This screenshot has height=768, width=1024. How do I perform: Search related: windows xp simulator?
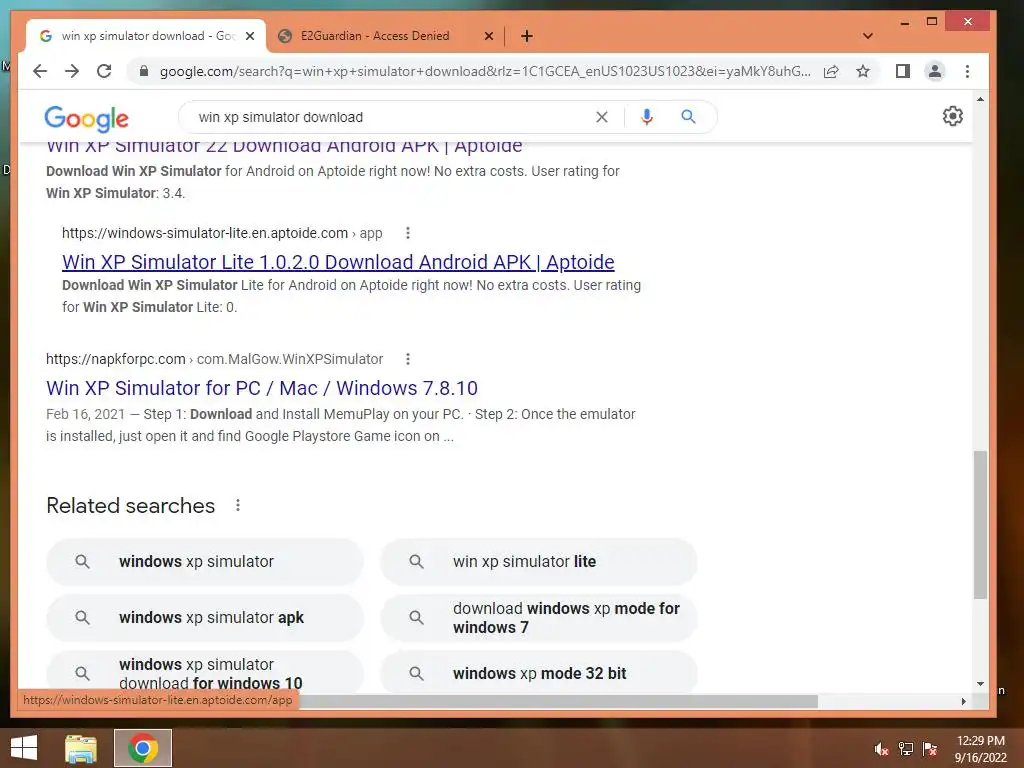pos(204,562)
